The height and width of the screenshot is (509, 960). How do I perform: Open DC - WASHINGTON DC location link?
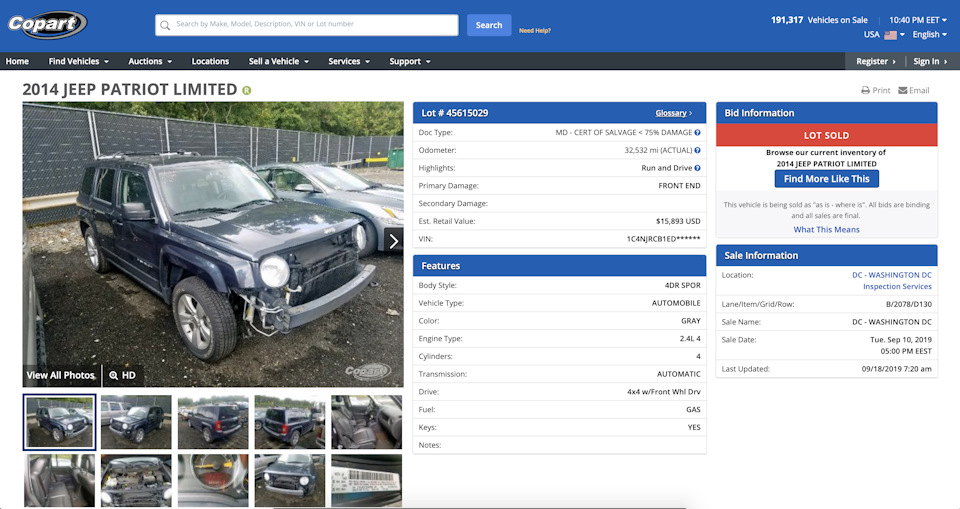[x=891, y=275]
